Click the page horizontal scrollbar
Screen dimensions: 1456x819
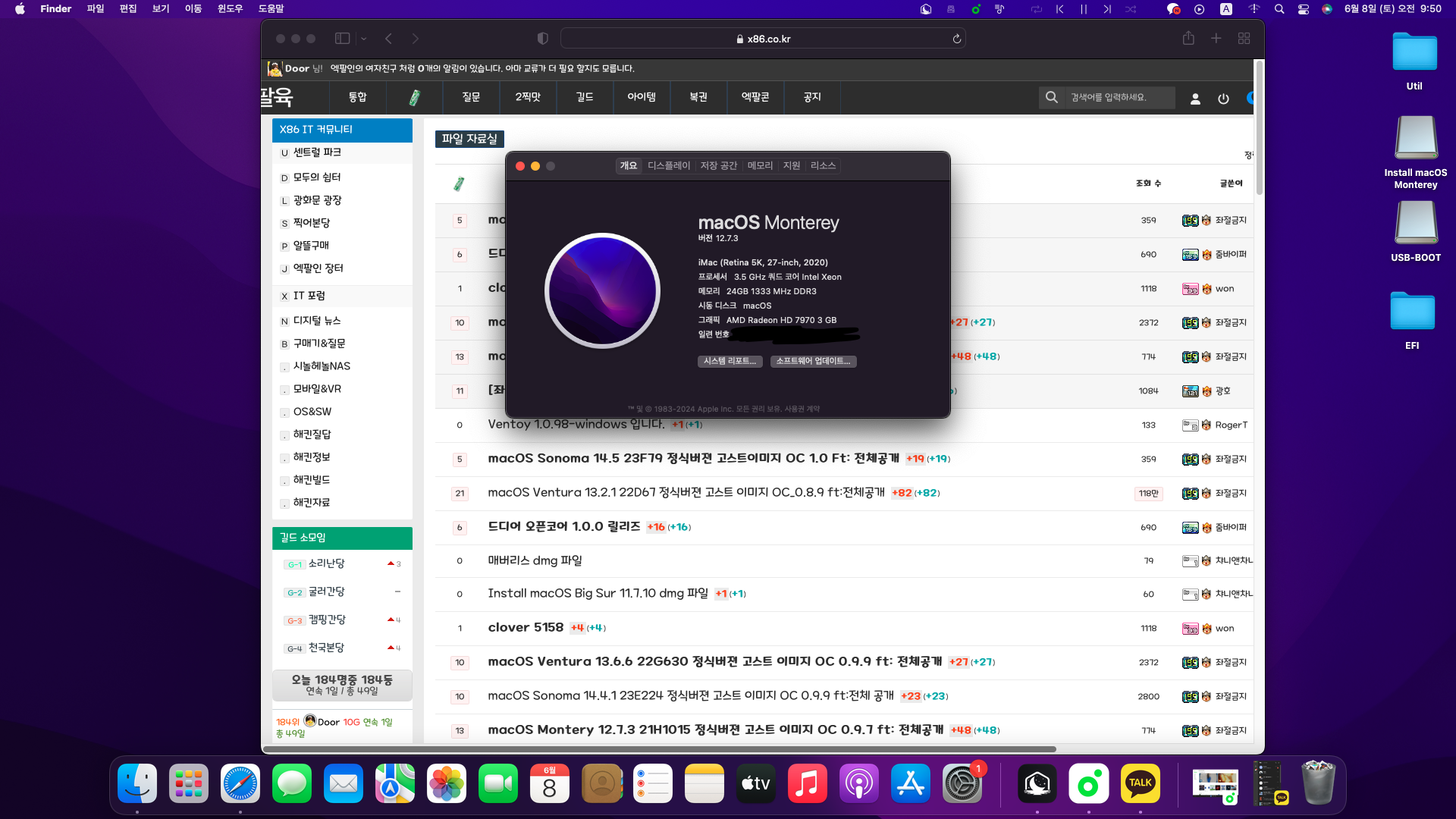coord(660,749)
